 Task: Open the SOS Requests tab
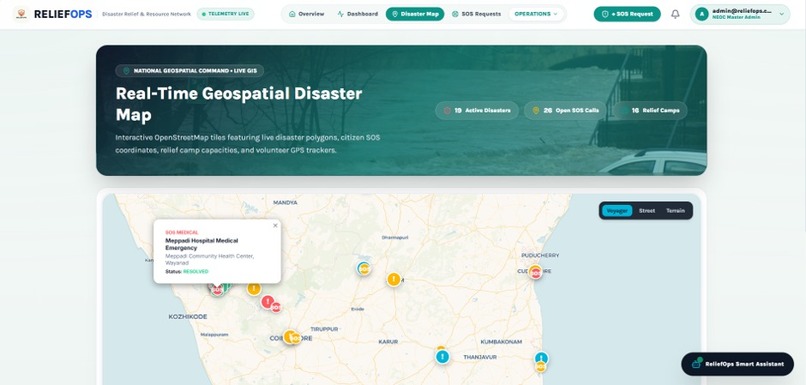pyautogui.click(x=477, y=14)
